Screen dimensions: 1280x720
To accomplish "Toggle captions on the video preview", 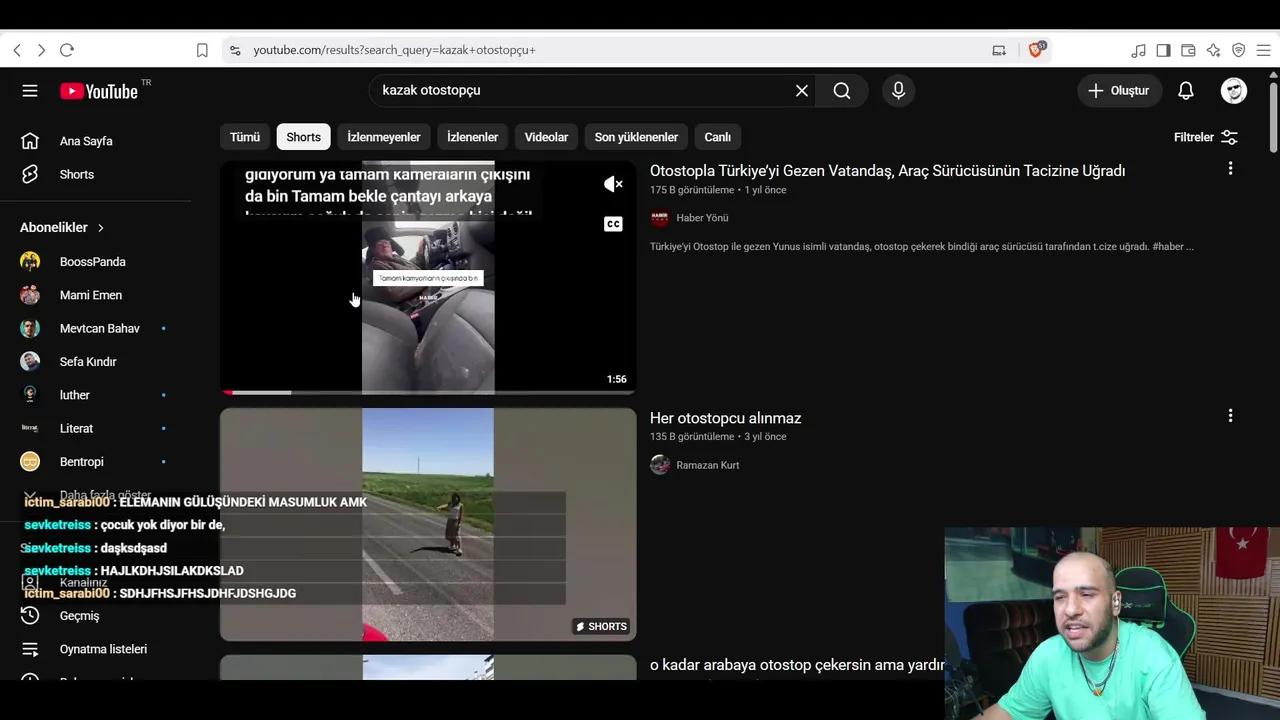I will (613, 224).
